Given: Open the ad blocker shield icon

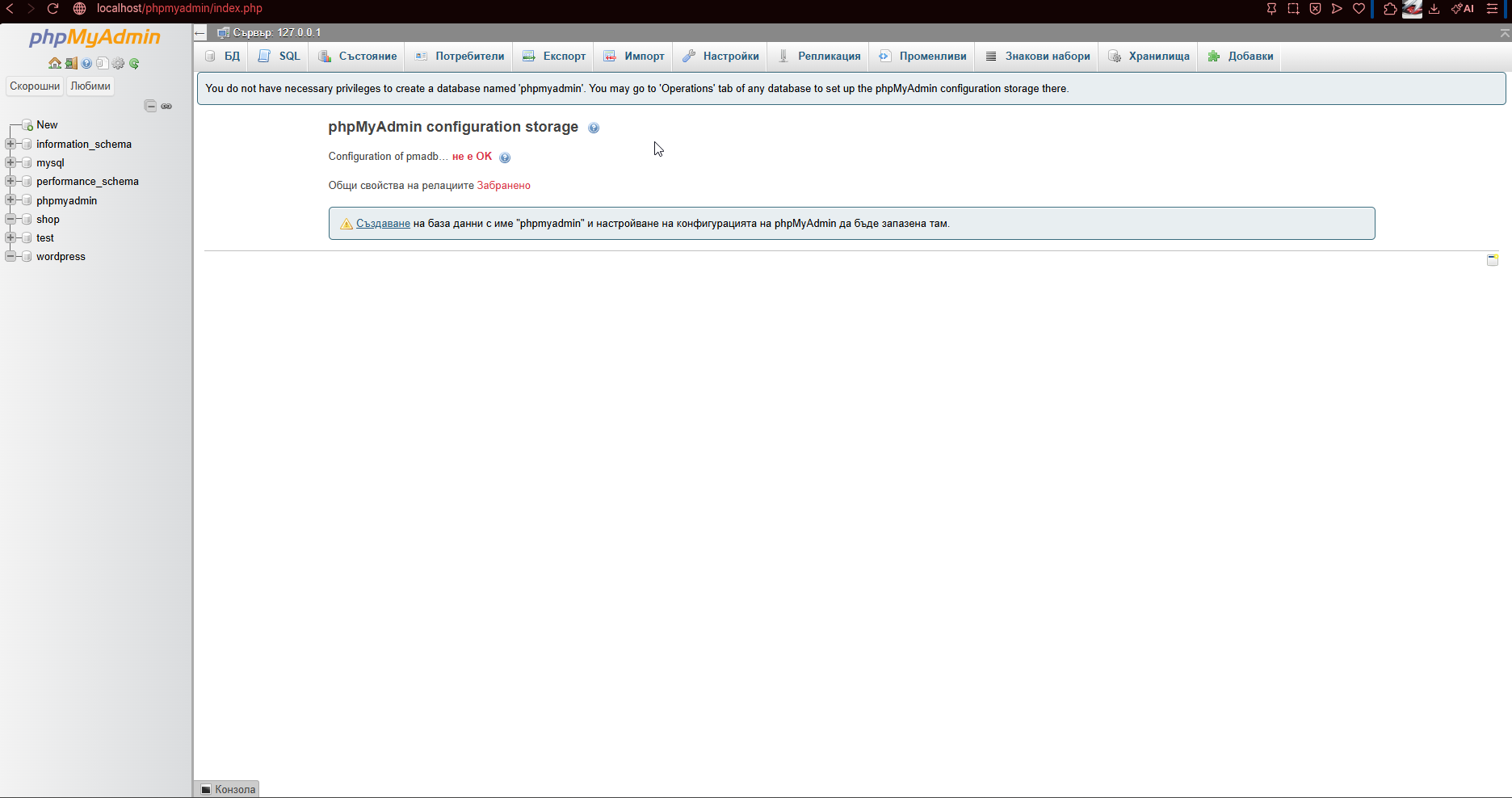Looking at the screenshot, I should (x=1315, y=9).
